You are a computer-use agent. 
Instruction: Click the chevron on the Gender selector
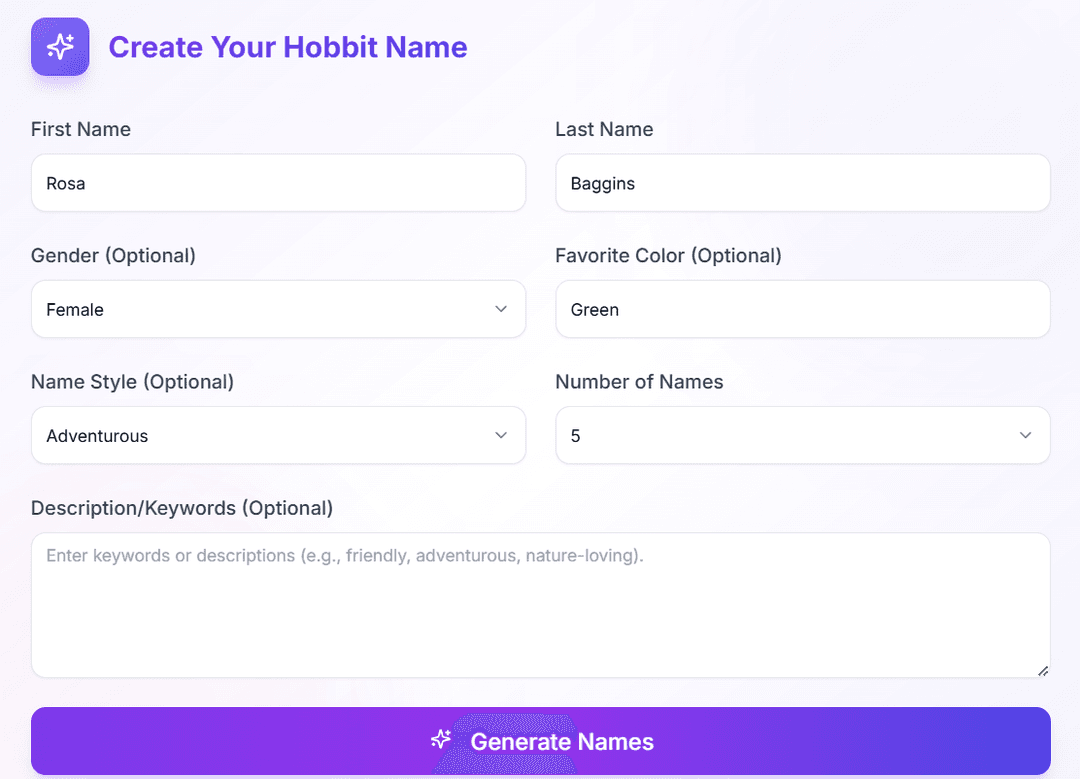(x=501, y=309)
